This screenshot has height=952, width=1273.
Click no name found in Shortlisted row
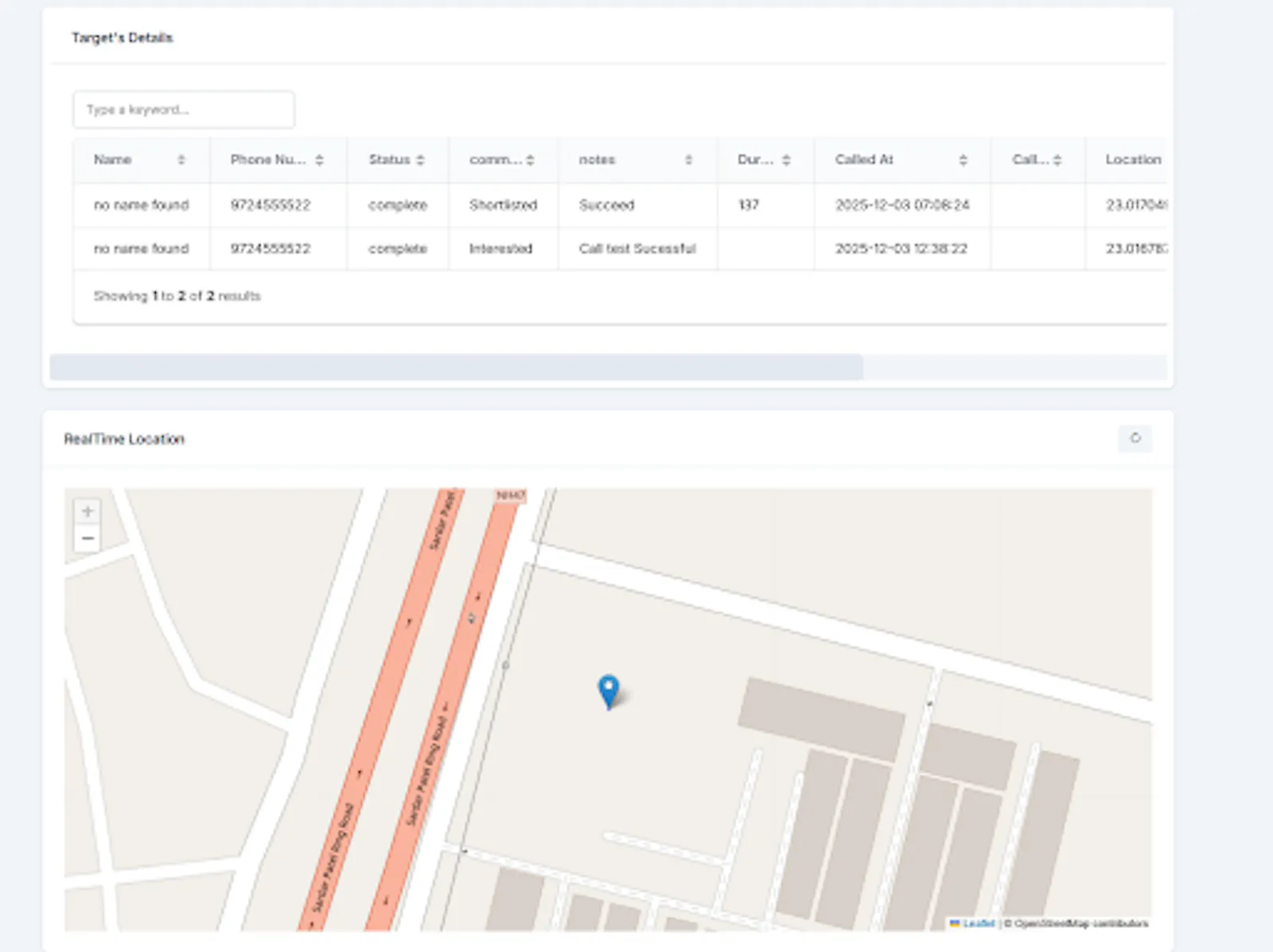click(x=142, y=205)
